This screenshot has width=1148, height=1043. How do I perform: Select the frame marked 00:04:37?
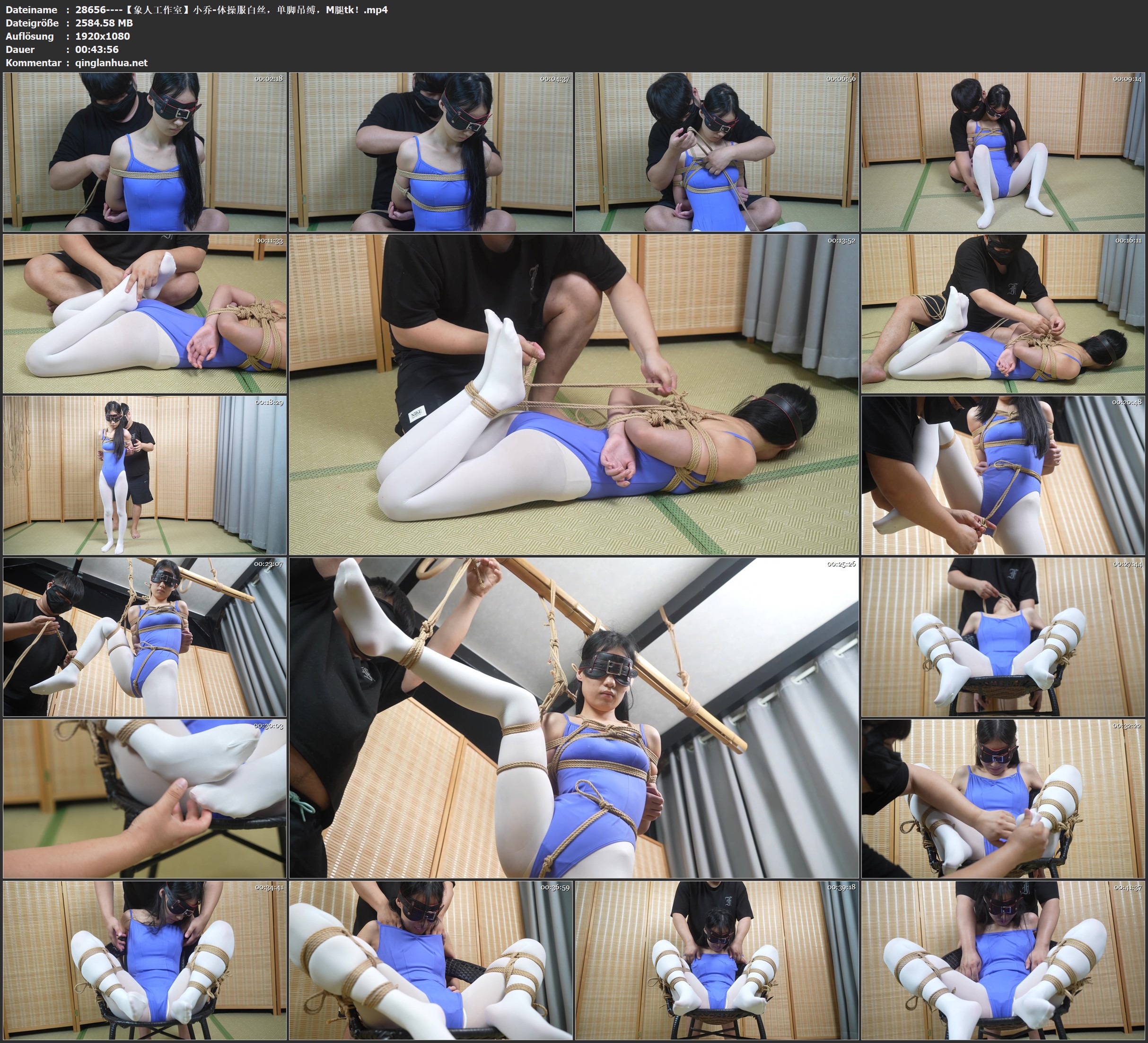click(x=430, y=151)
